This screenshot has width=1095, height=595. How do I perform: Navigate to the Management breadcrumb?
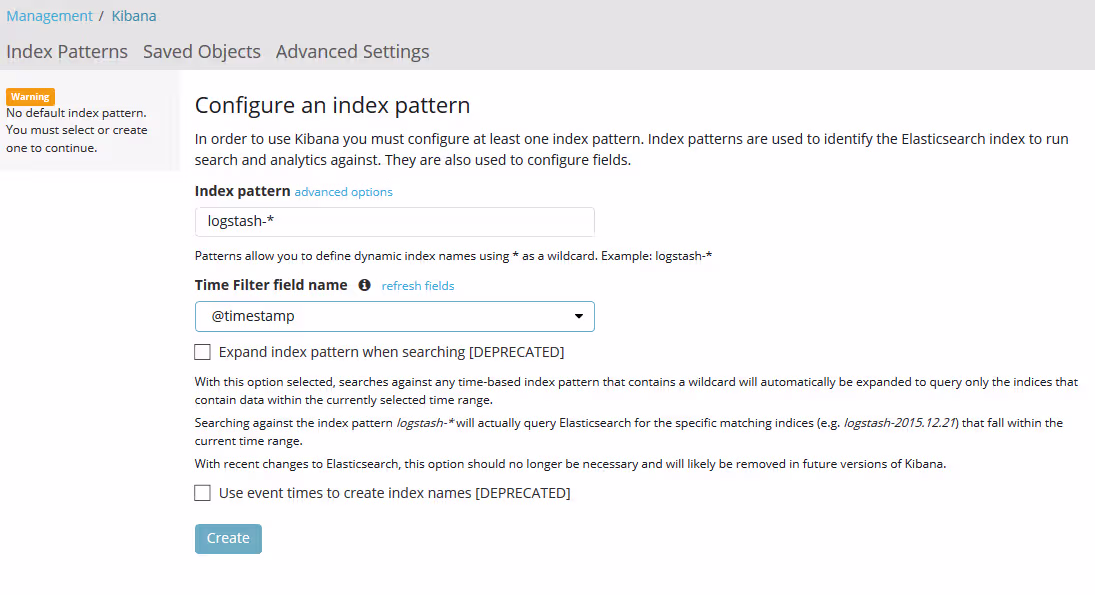click(x=49, y=16)
